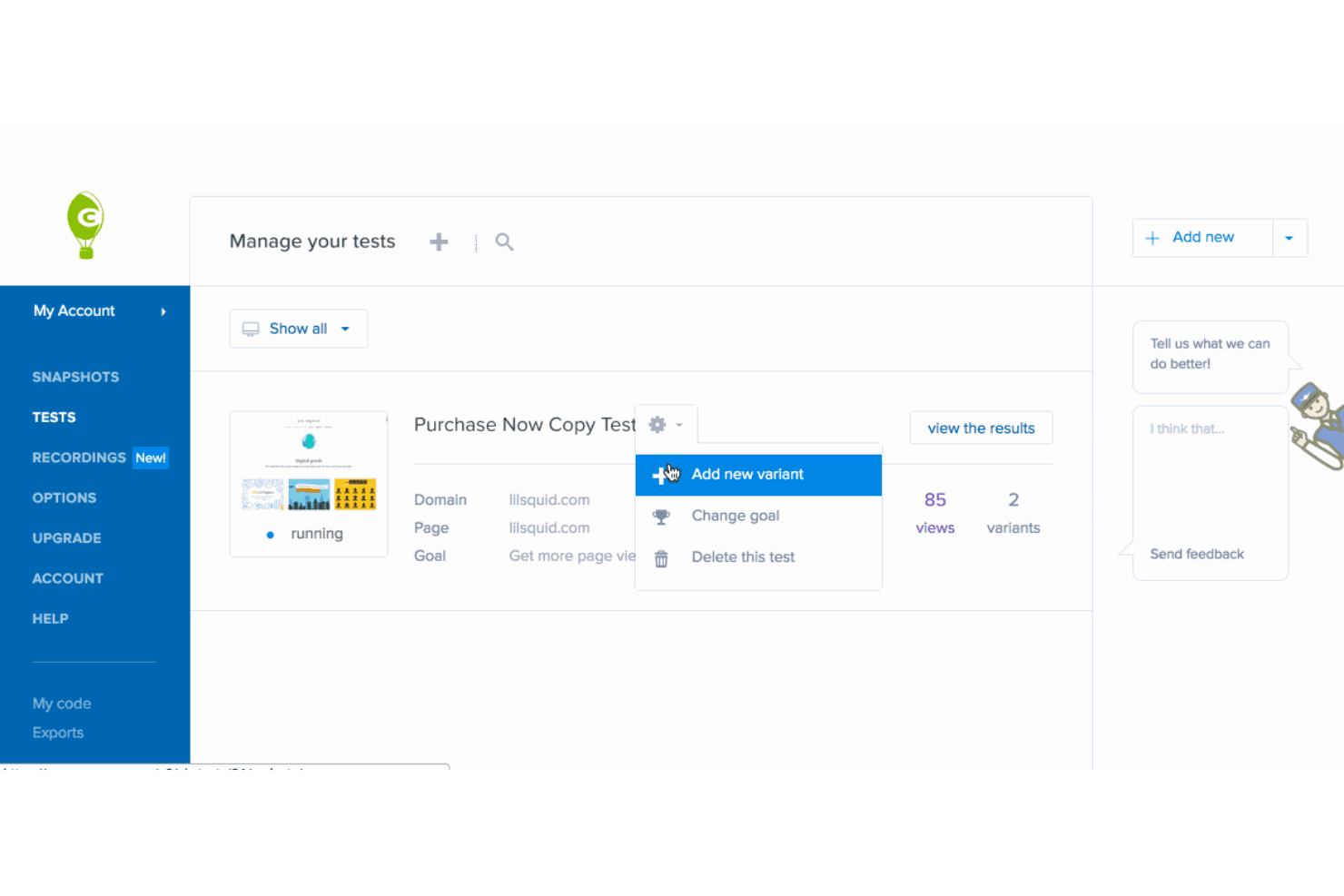Viewport: 1344px width, 896px height.
Task: Open search with the magnifier icon
Action: tap(504, 241)
